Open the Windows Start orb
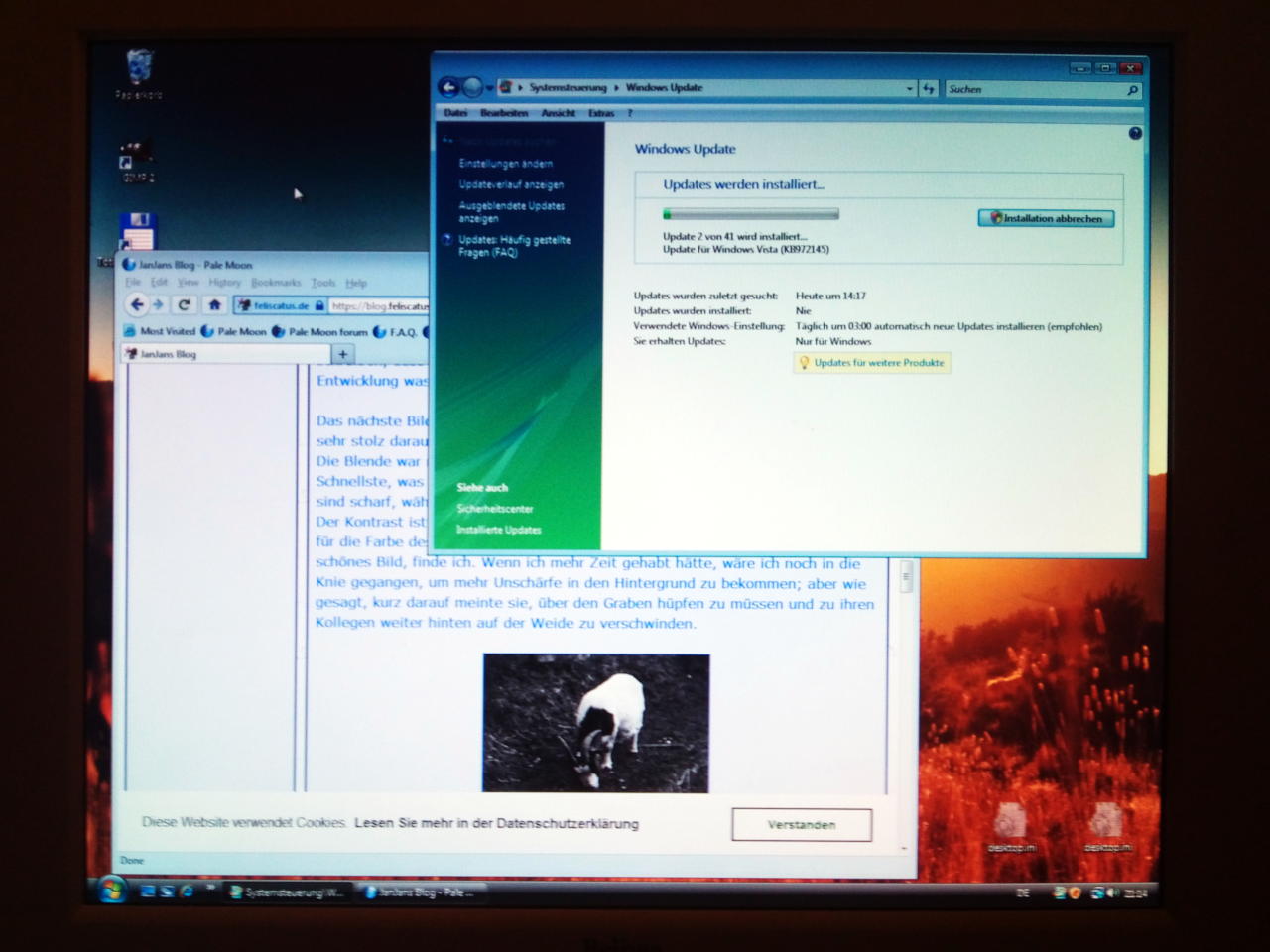The image size is (1270, 952). (x=111, y=891)
